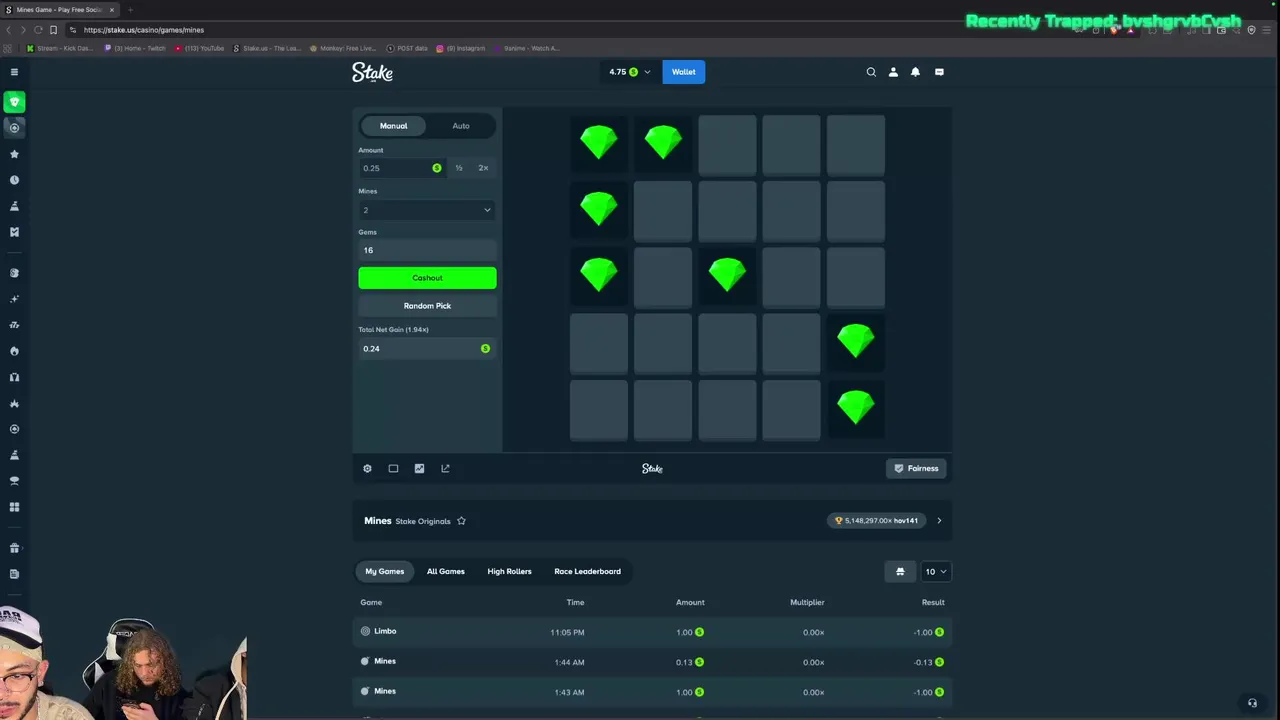Open the Stream - Kick Dashboard bookmark
Viewport: 1280px width, 720px height.
pyautogui.click(x=60, y=48)
